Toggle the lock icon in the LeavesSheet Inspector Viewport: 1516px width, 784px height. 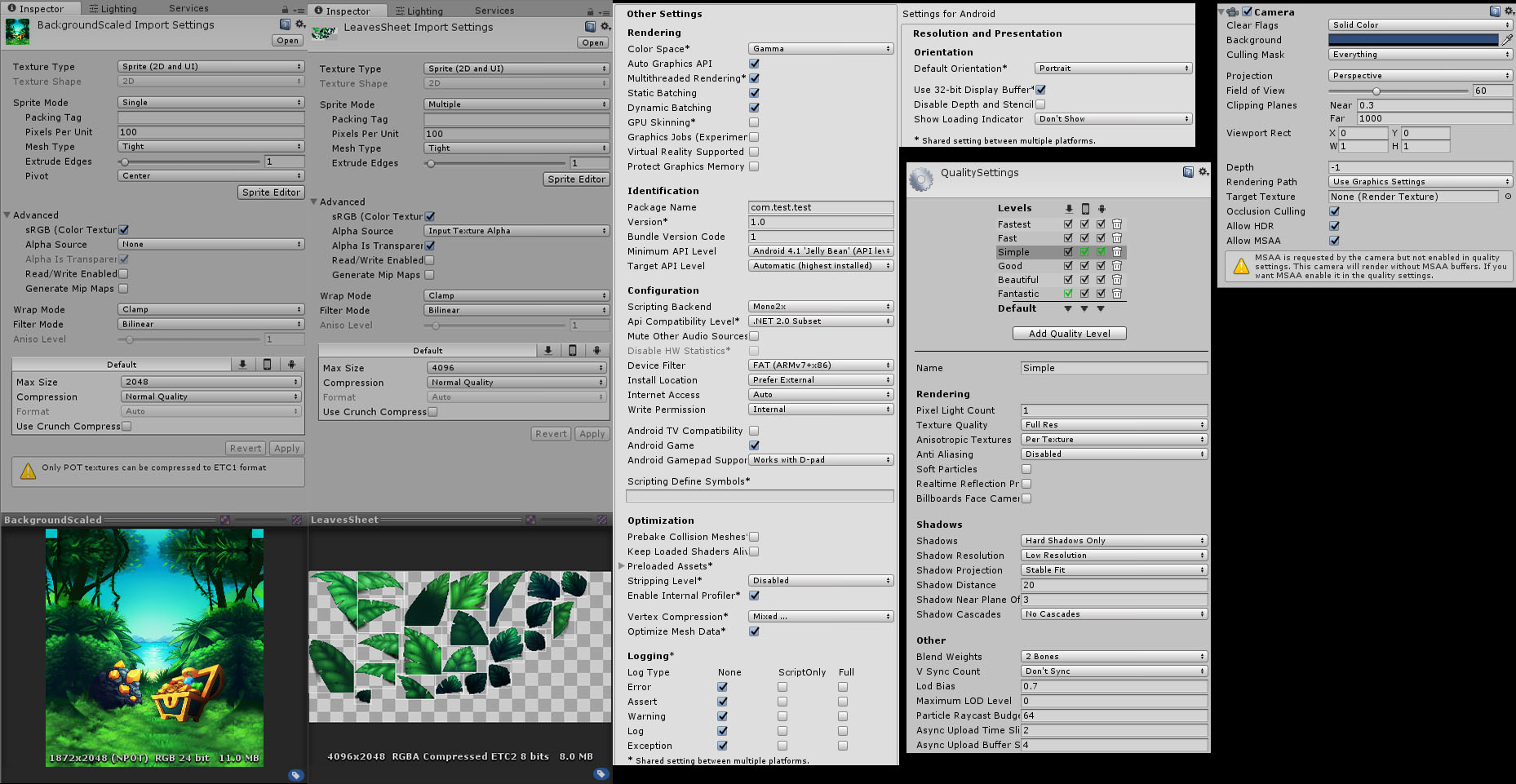pos(590,11)
